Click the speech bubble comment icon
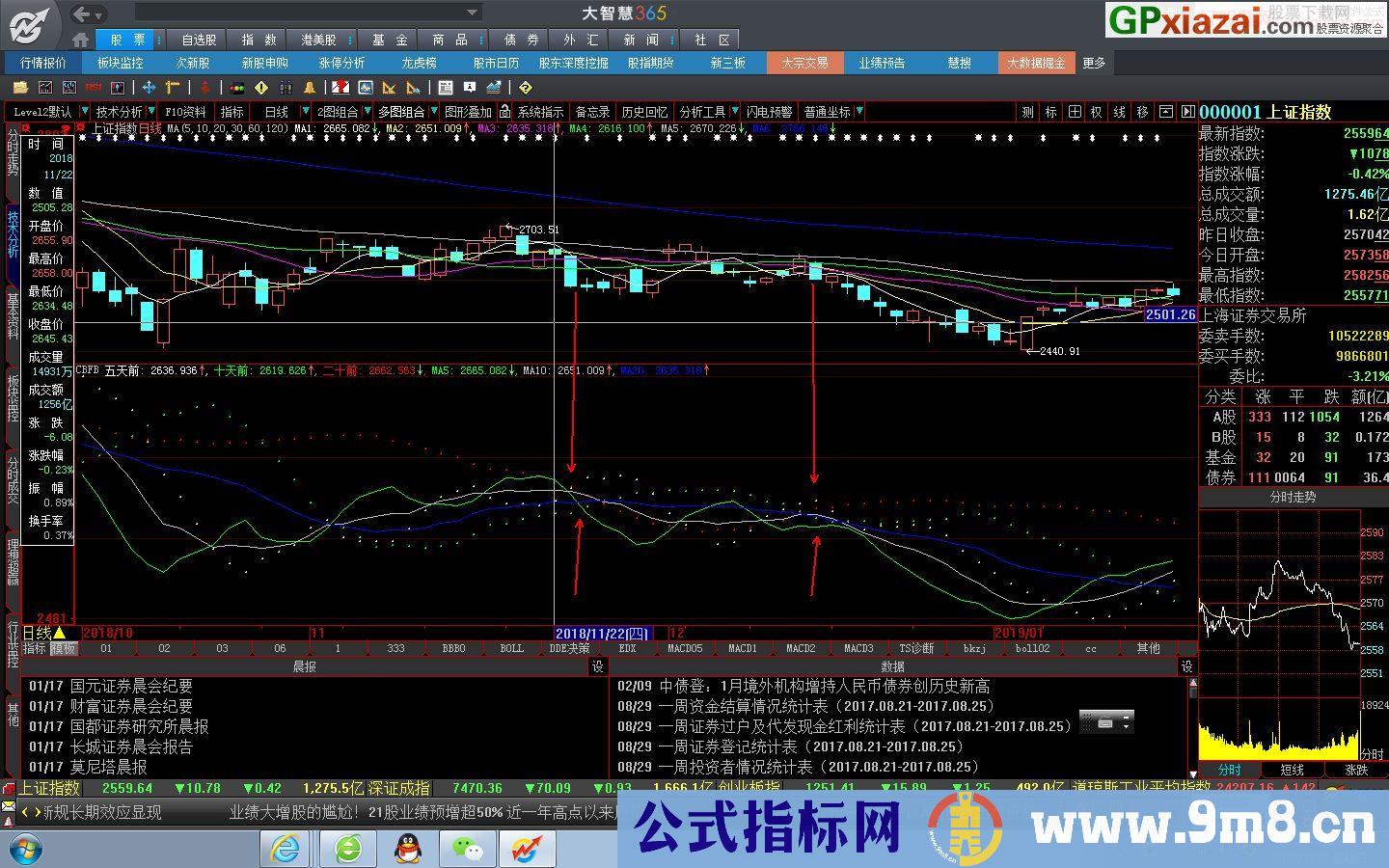 pos(469,87)
